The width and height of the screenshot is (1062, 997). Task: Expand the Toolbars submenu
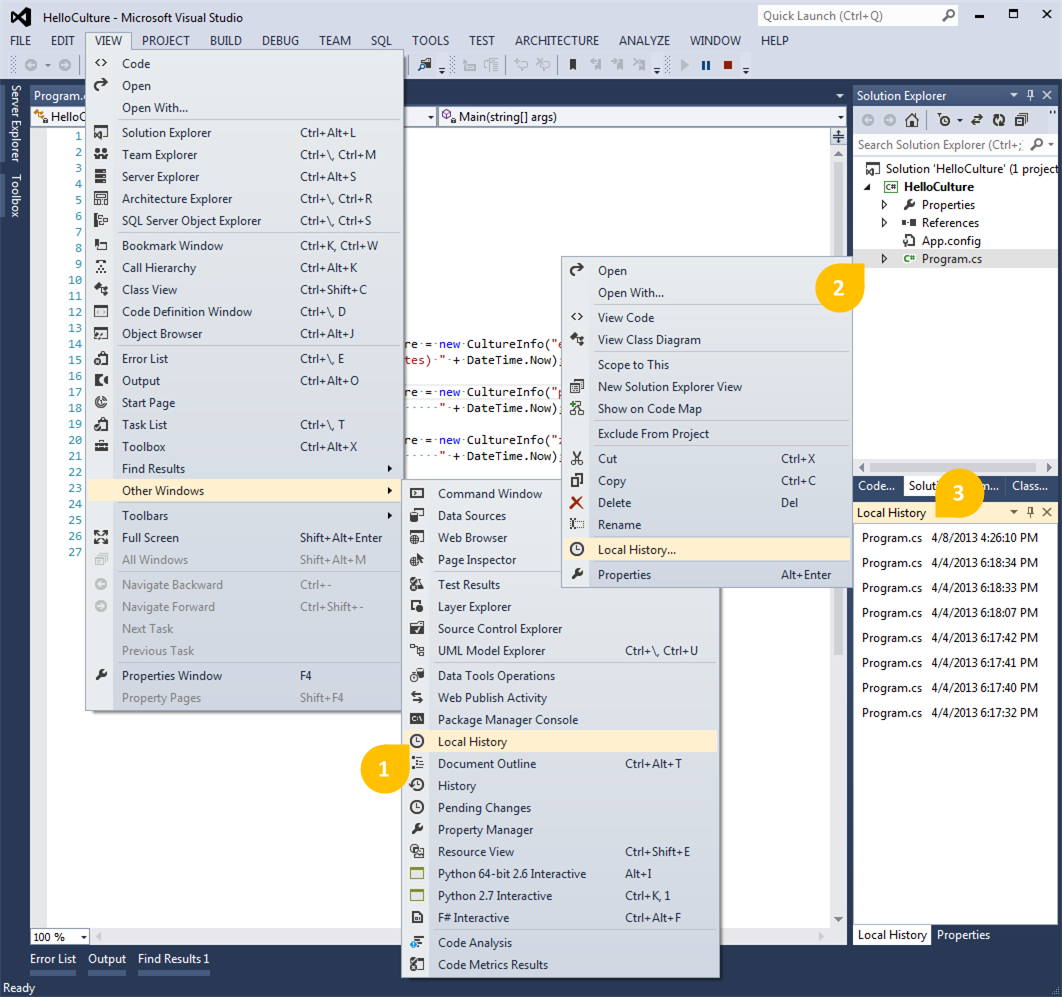pos(244,515)
